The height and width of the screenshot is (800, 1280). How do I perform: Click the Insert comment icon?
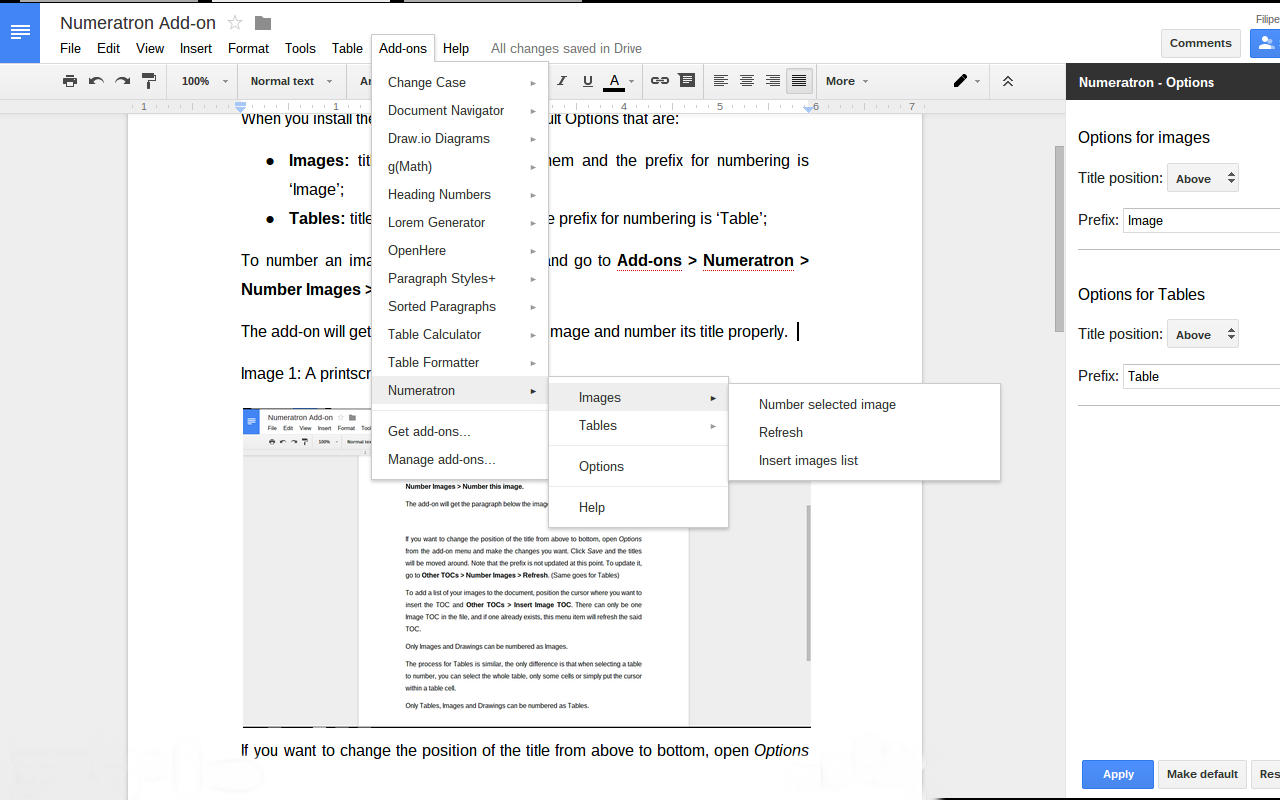686,81
